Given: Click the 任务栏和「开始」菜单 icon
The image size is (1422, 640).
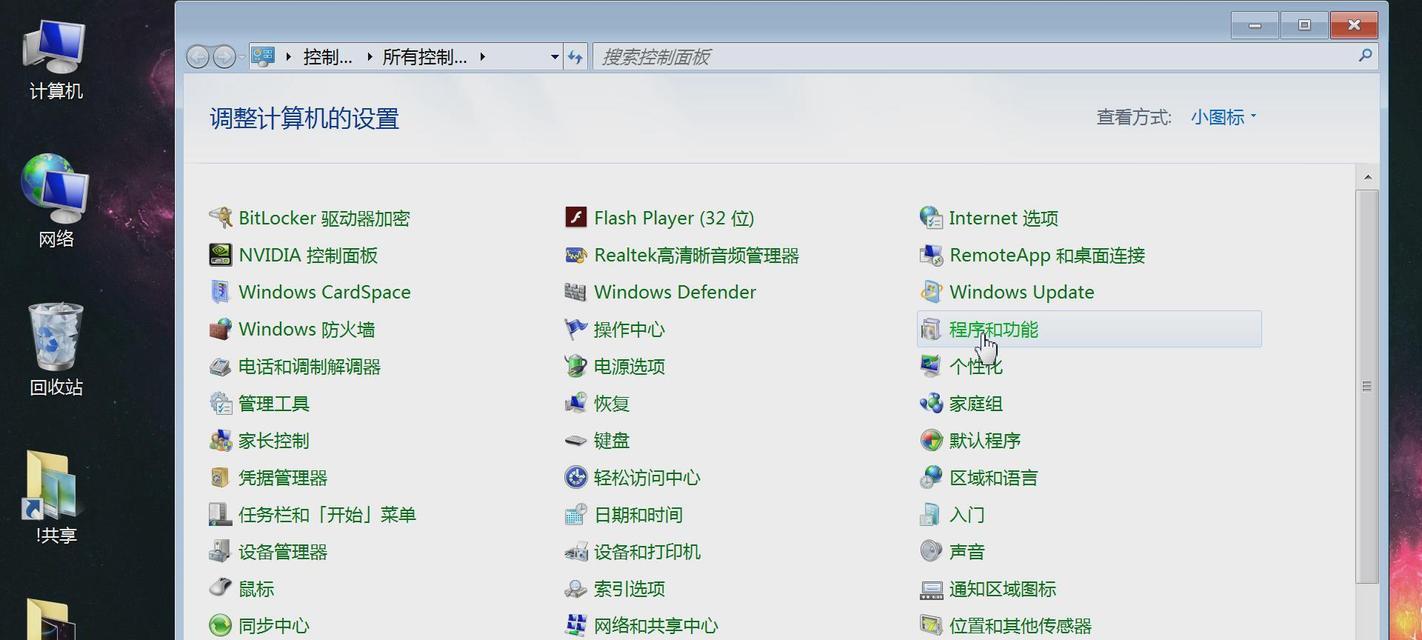Looking at the screenshot, I should pyautogui.click(x=220, y=514).
